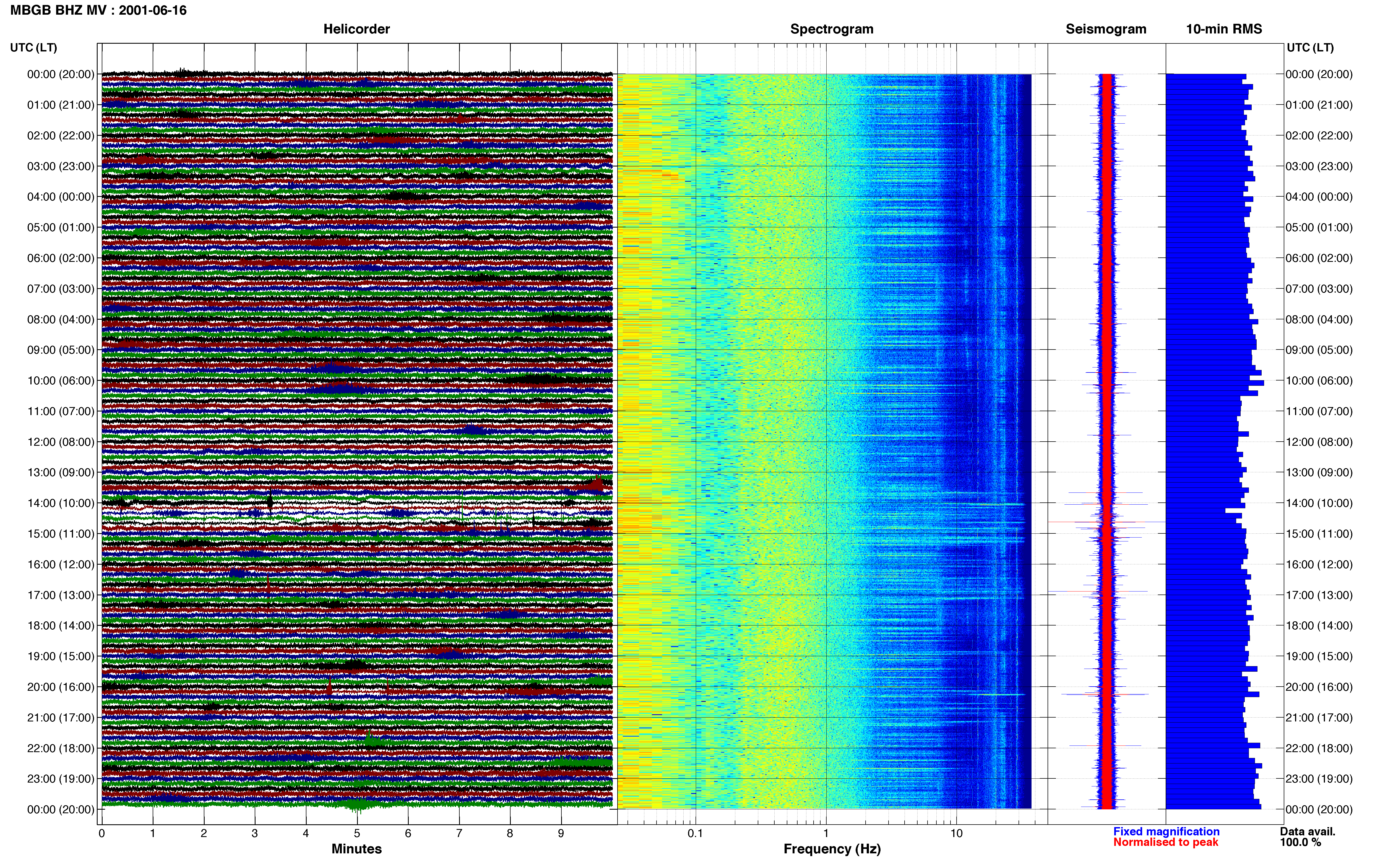
Task: Click the left time label '18:00 (14:00)'
Action: (x=61, y=625)
